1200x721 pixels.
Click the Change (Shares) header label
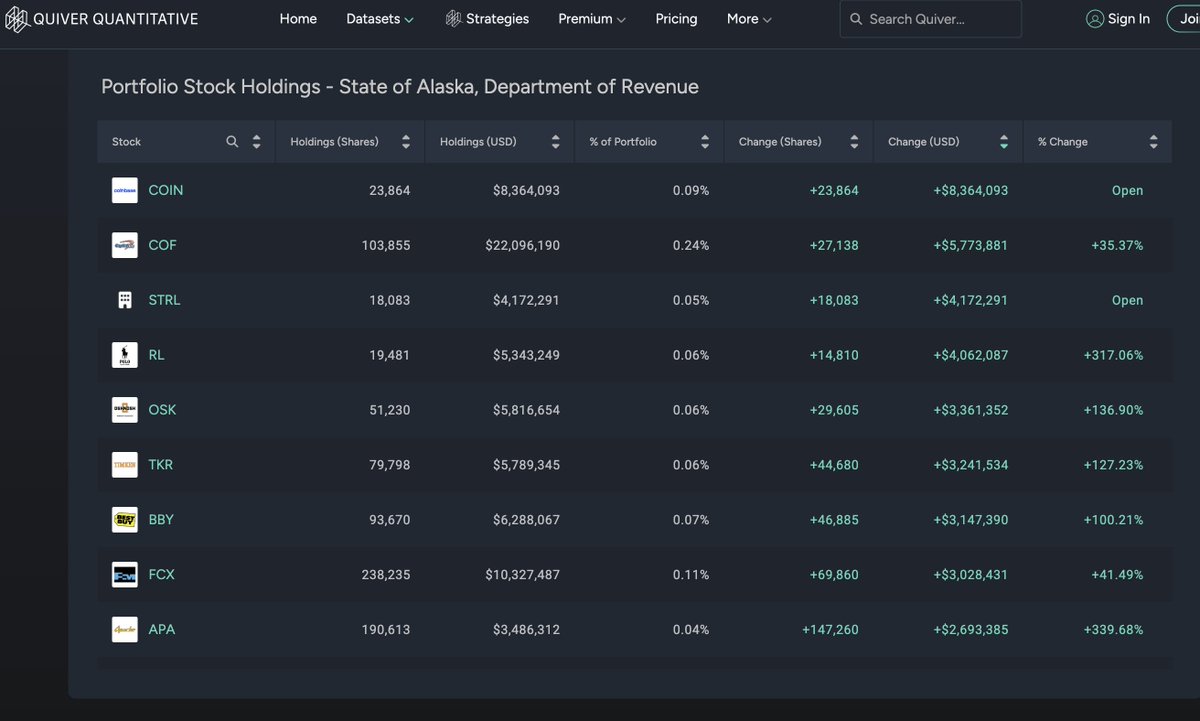pyautogui.click(x=780, y=142)
